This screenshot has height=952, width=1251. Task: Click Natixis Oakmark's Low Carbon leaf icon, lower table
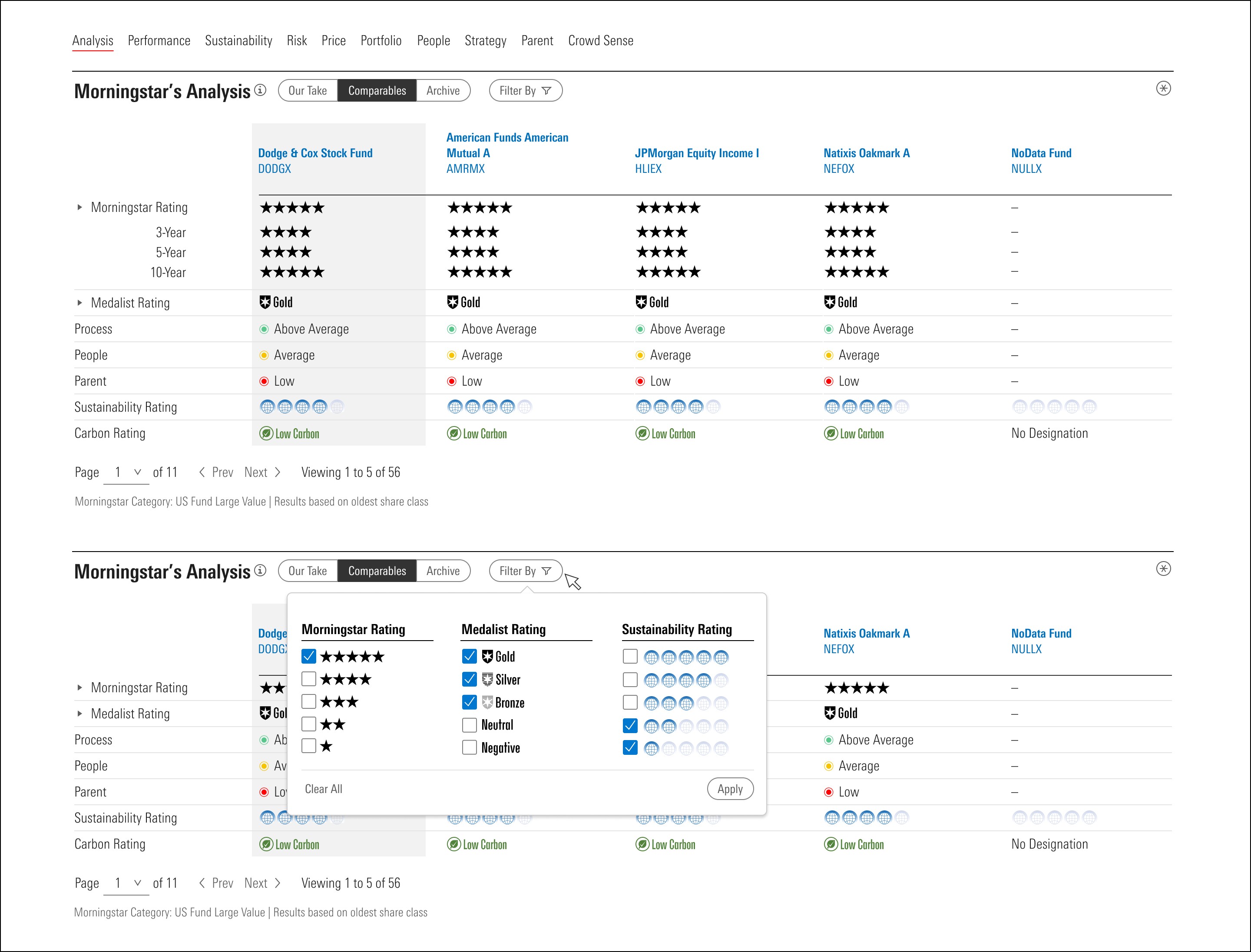click(831, 844)
